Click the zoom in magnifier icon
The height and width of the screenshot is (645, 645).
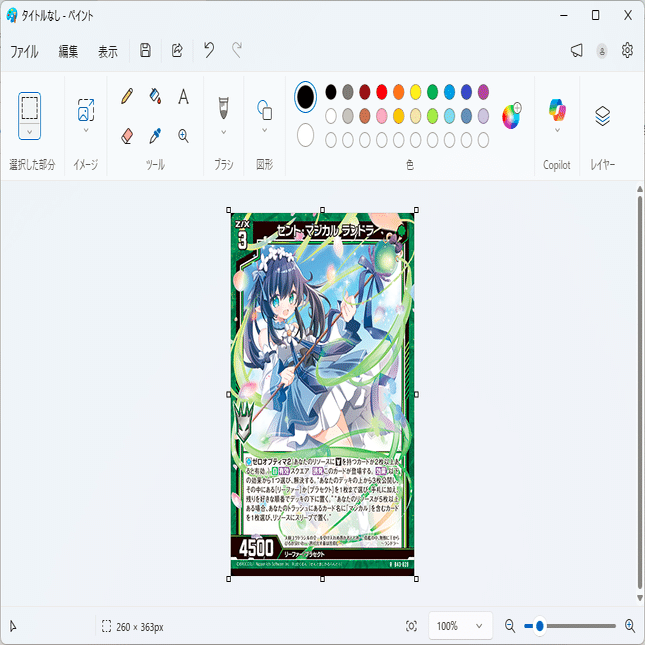(x=630, y=626)
